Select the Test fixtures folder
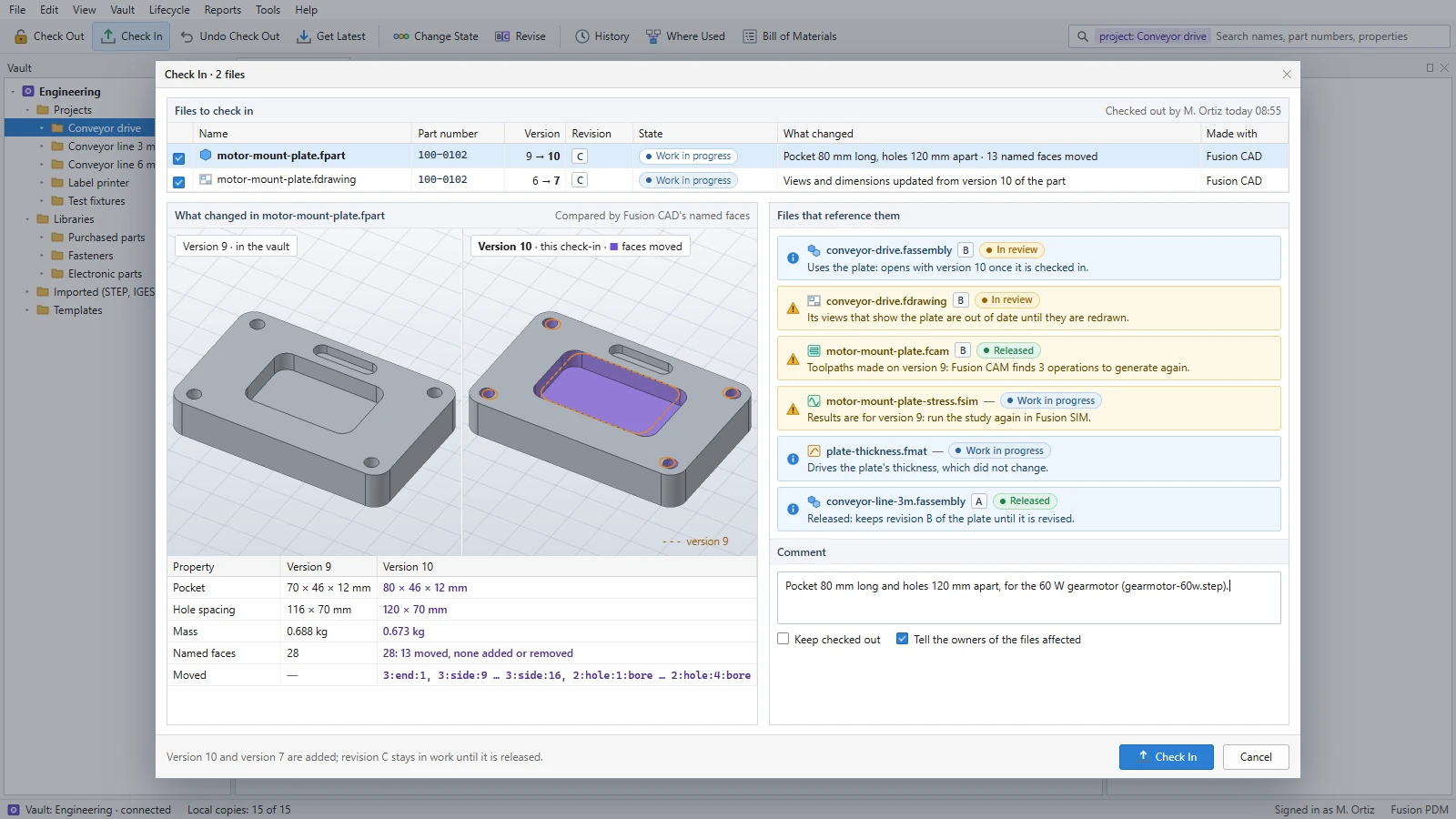The height and width of the screenshot is (819, 1456). tap(96, 201)
